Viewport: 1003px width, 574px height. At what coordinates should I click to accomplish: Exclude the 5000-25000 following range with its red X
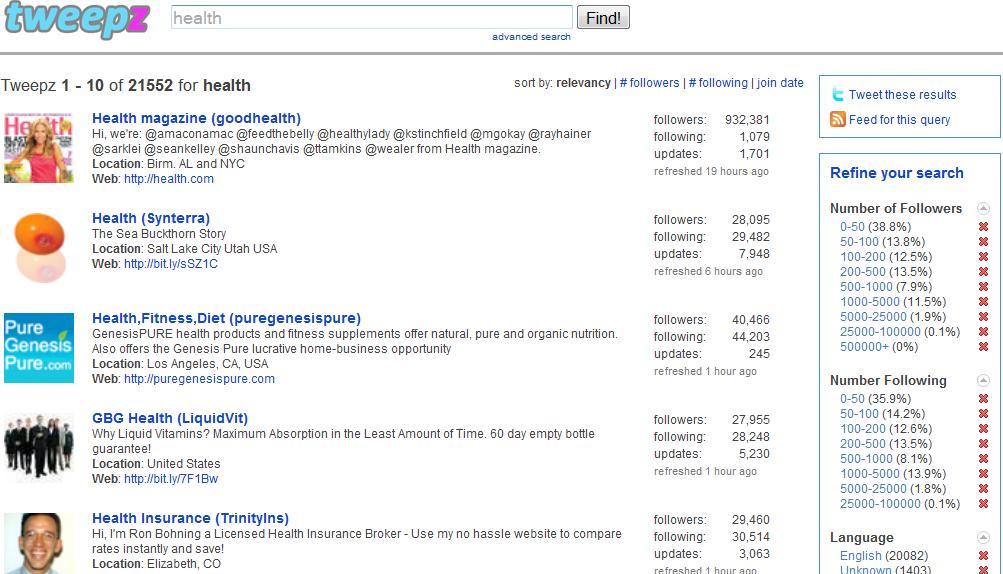983,489
